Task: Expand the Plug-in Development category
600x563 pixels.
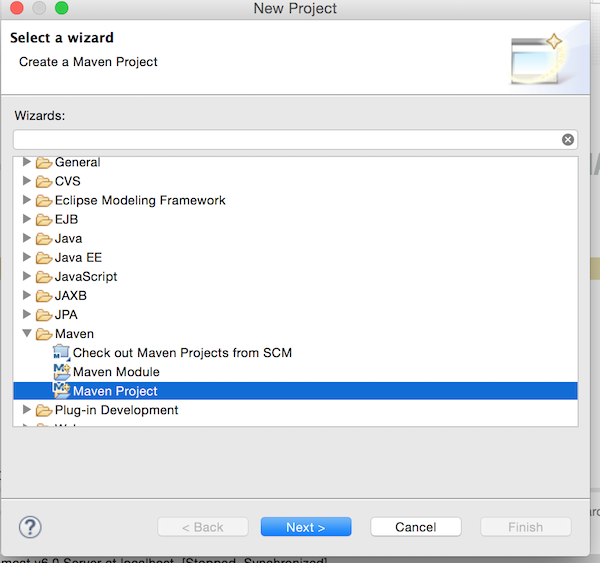Action: (26, 410)
